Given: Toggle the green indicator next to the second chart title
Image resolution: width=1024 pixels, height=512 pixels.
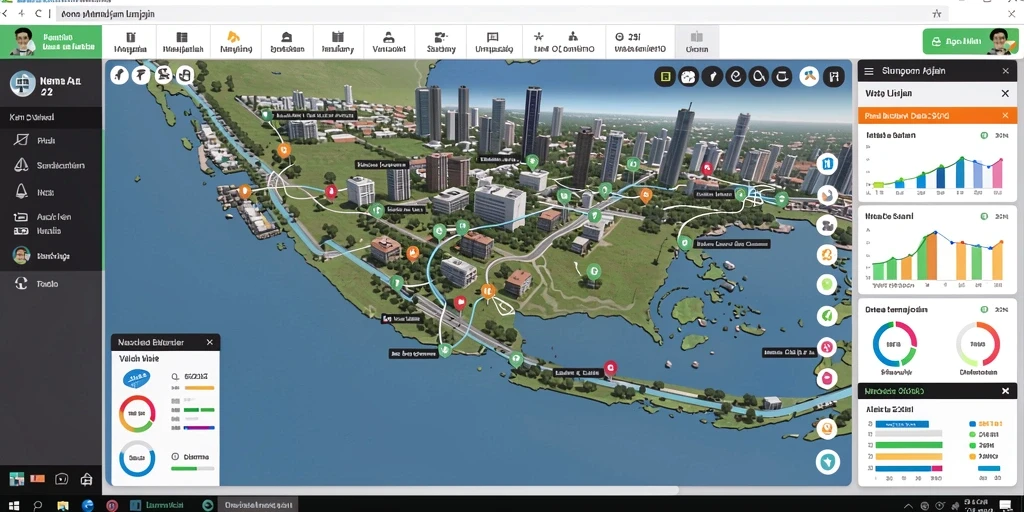Looking at the screenshot, I should pyautogui.click(x=984, y=216).
